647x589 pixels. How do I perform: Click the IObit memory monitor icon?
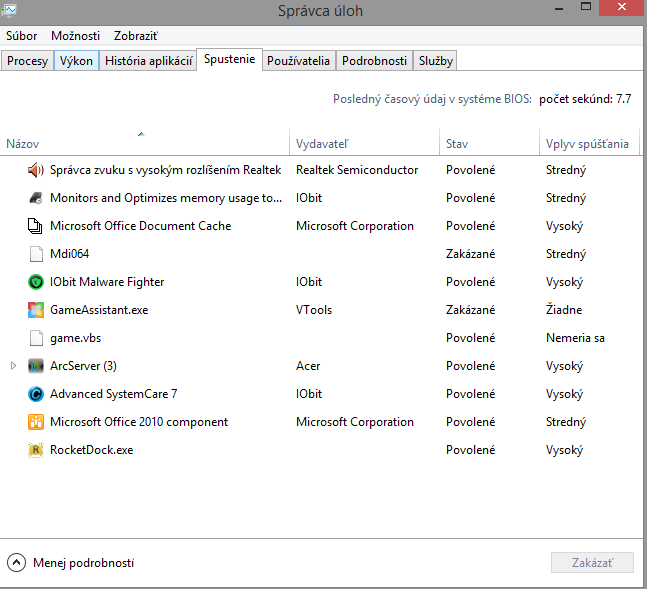(x=35, y=198)
